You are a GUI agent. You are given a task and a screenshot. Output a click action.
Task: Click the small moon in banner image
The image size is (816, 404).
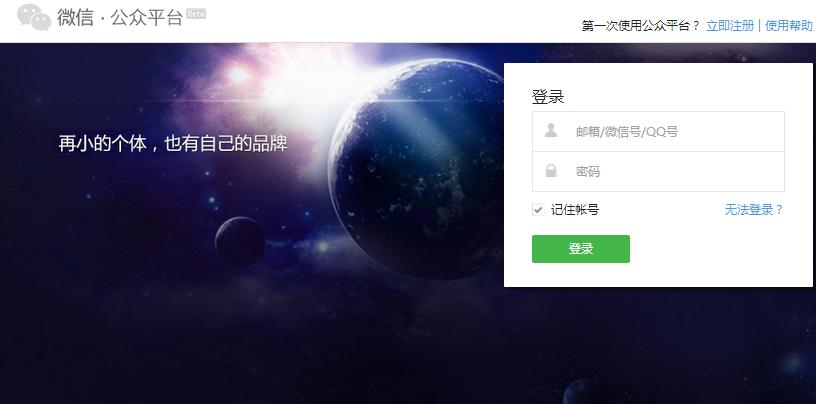[x=240, y=242]
